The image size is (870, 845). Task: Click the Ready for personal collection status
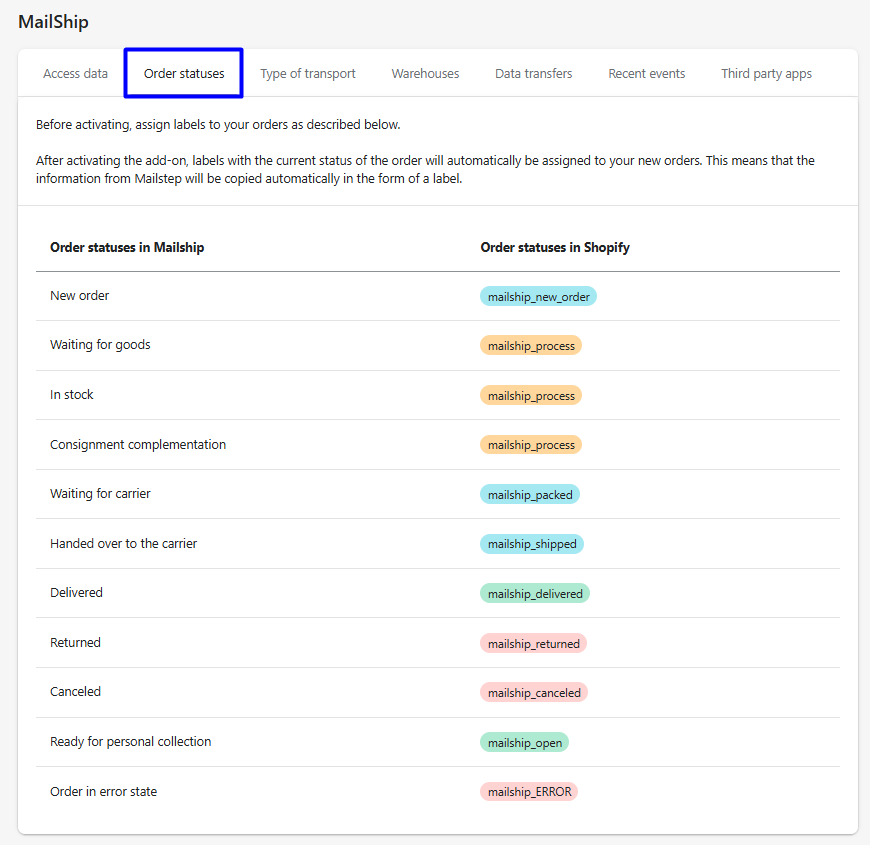pos(131,741)
